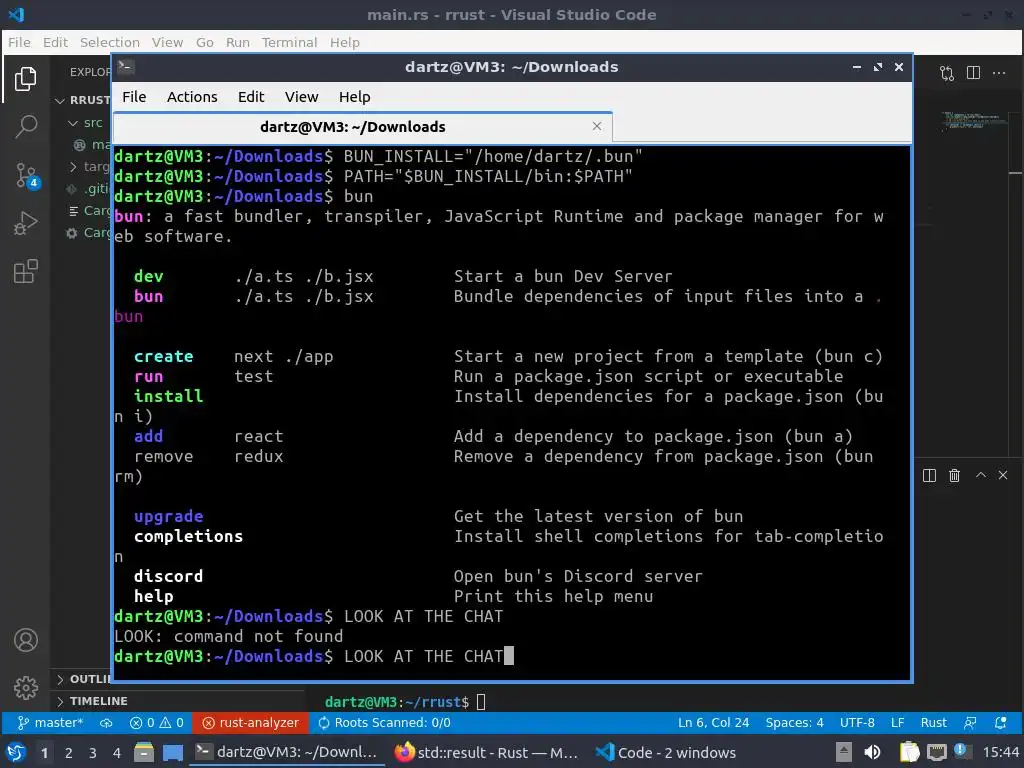Screen dimensions: 1024x768
Task: Collapse the src folder in explorer
Action: point(86,122)
